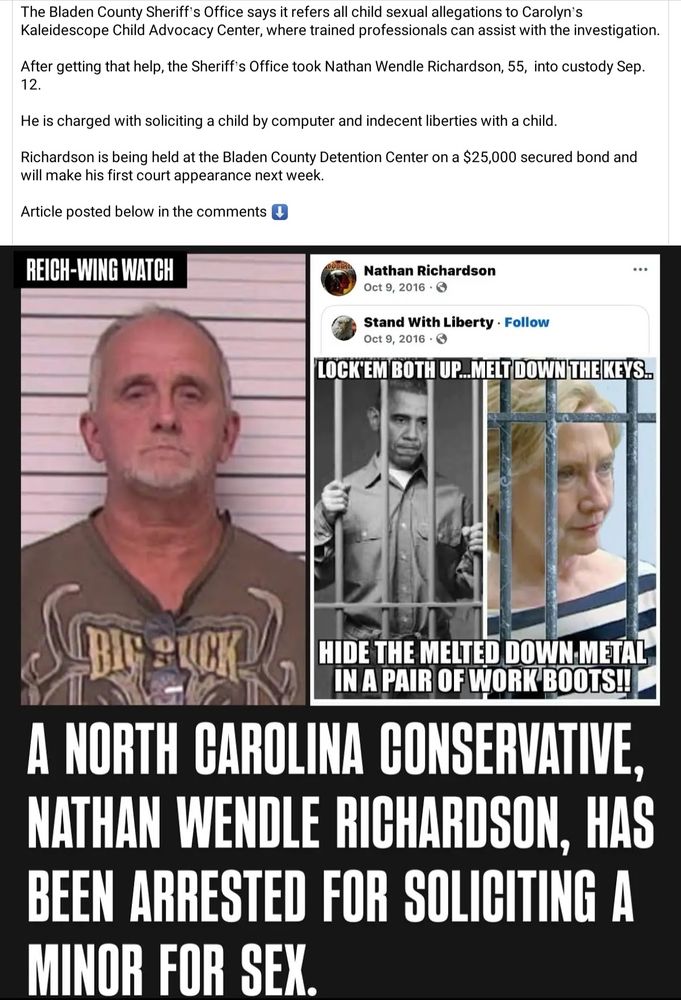Open the Nathan Richardson profile name link
Viewport: 681px width, 1000px height.
coord(429,270)
